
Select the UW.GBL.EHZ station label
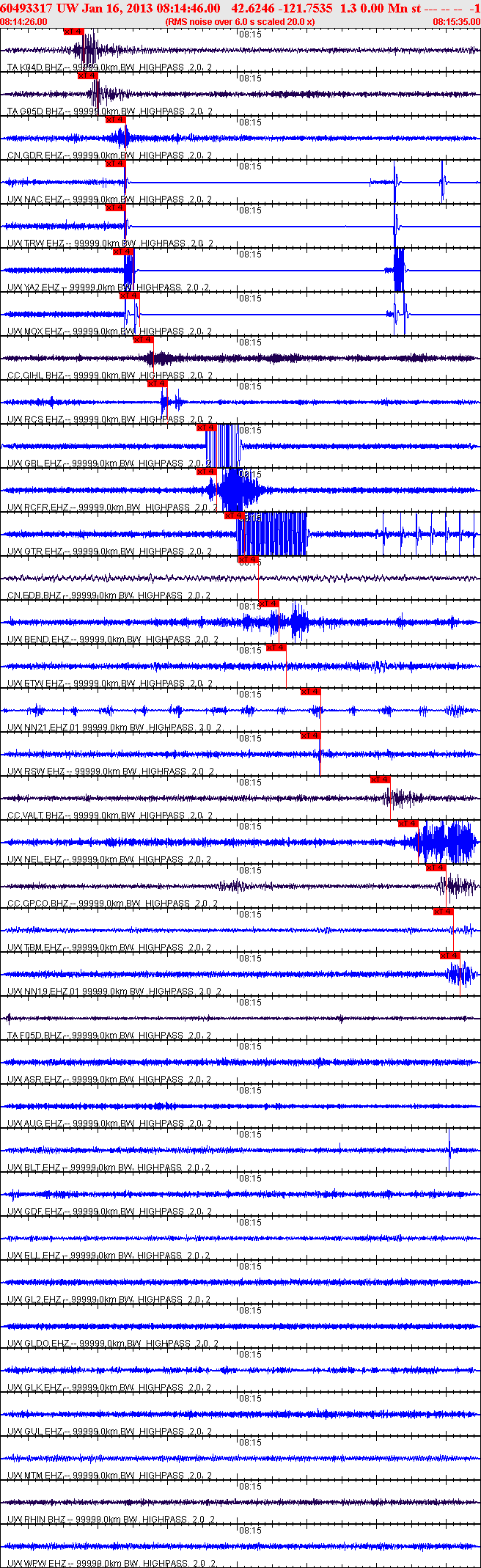tap(110, 464)
